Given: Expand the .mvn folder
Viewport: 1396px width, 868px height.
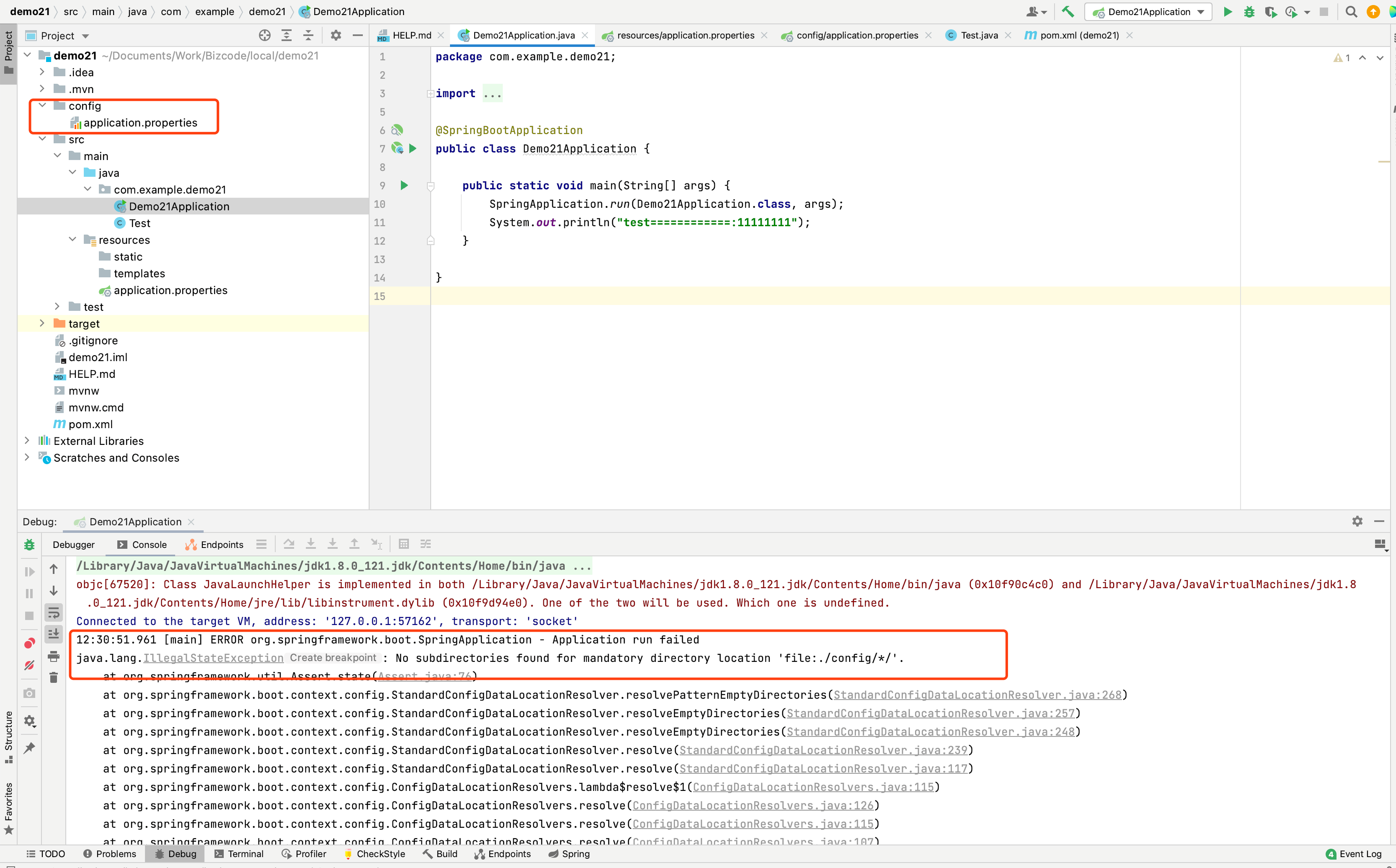Looking at the screenshot, I should point(42,89).
